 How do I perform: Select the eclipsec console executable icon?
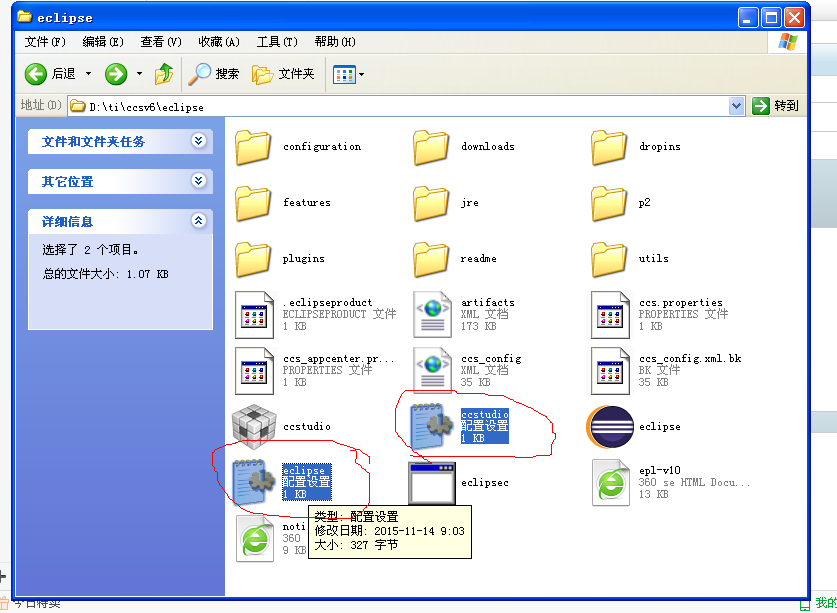pos(432,483)
